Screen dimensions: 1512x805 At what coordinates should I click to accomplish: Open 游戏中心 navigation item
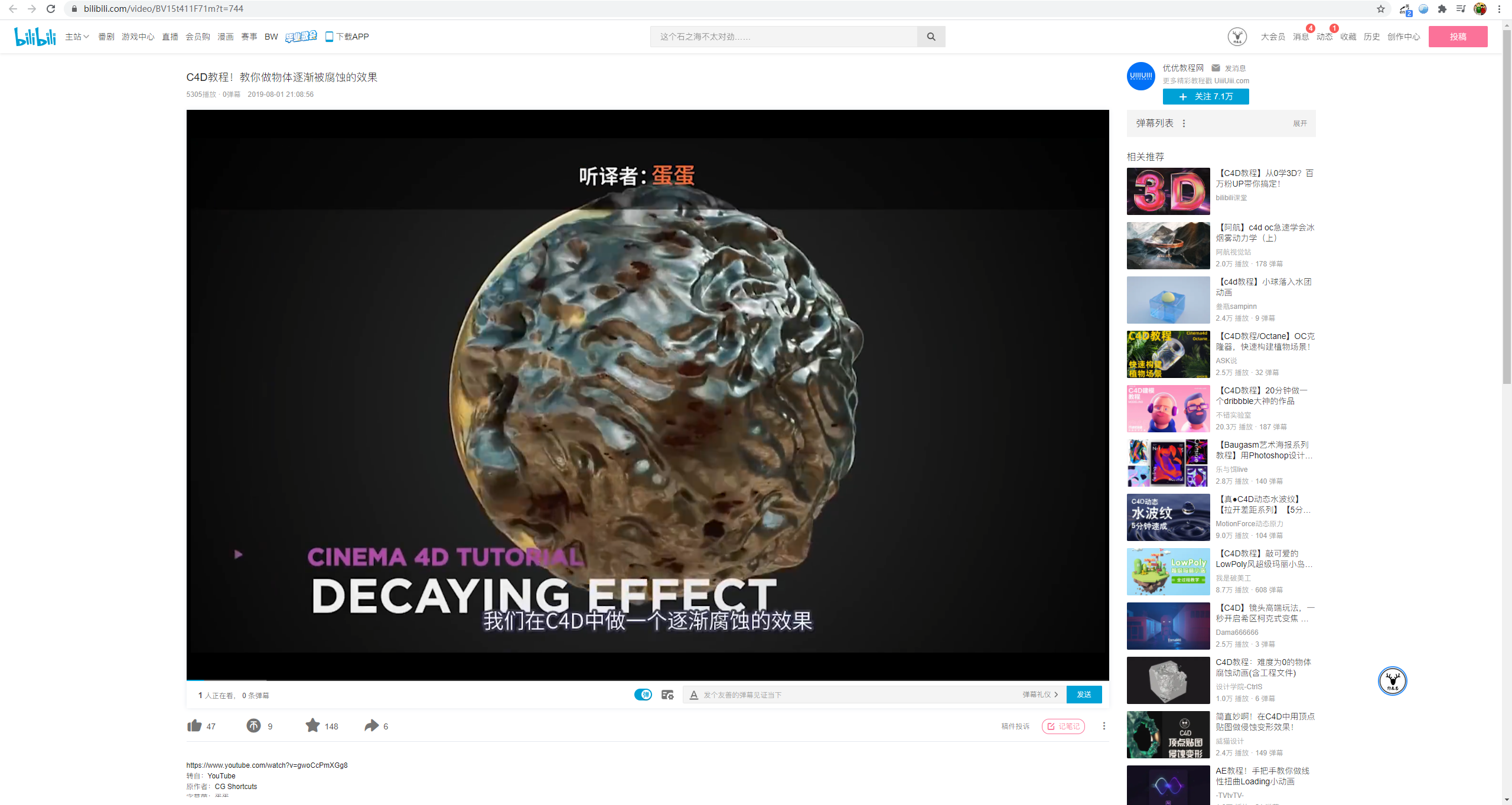click(138, 37)
